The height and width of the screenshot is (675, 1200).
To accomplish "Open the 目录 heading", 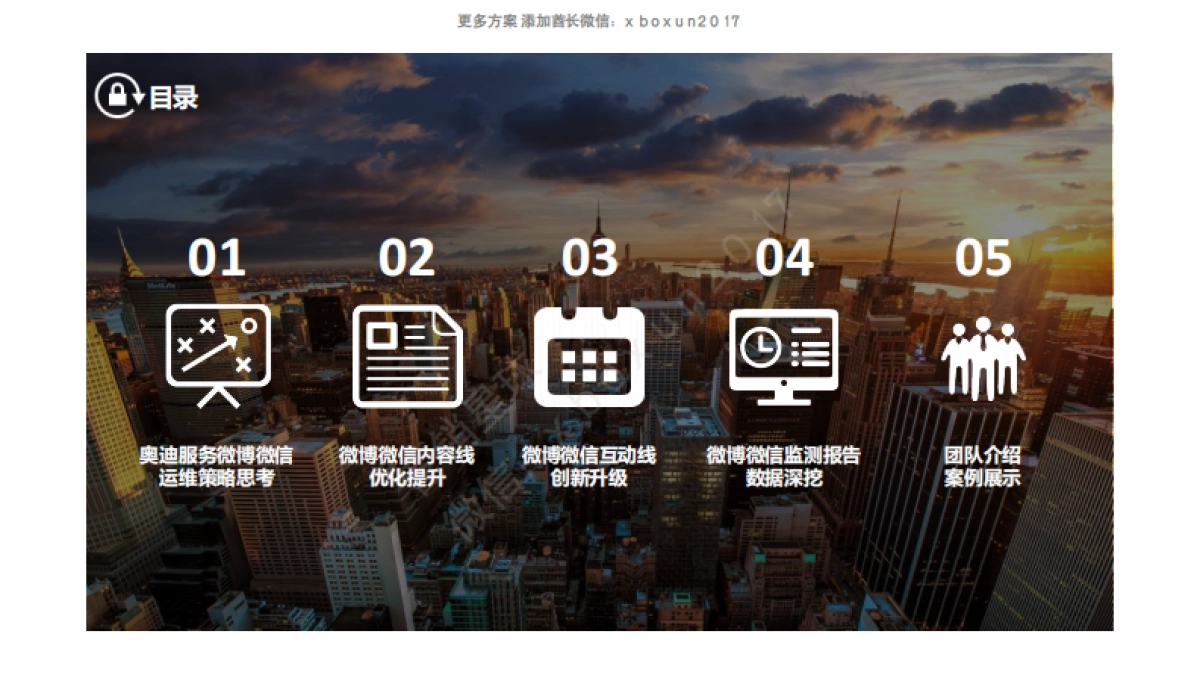I will pyautogui.click(x=173, y=97).
